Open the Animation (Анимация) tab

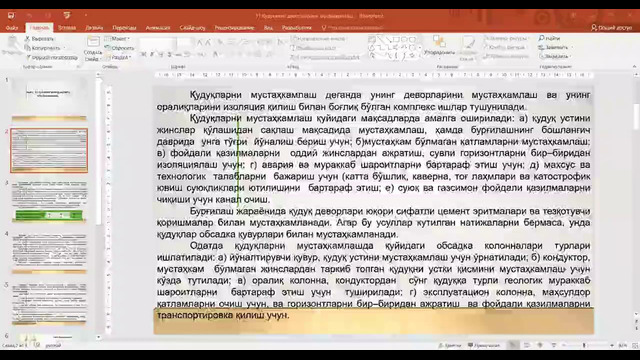click(x=158, y=28)
